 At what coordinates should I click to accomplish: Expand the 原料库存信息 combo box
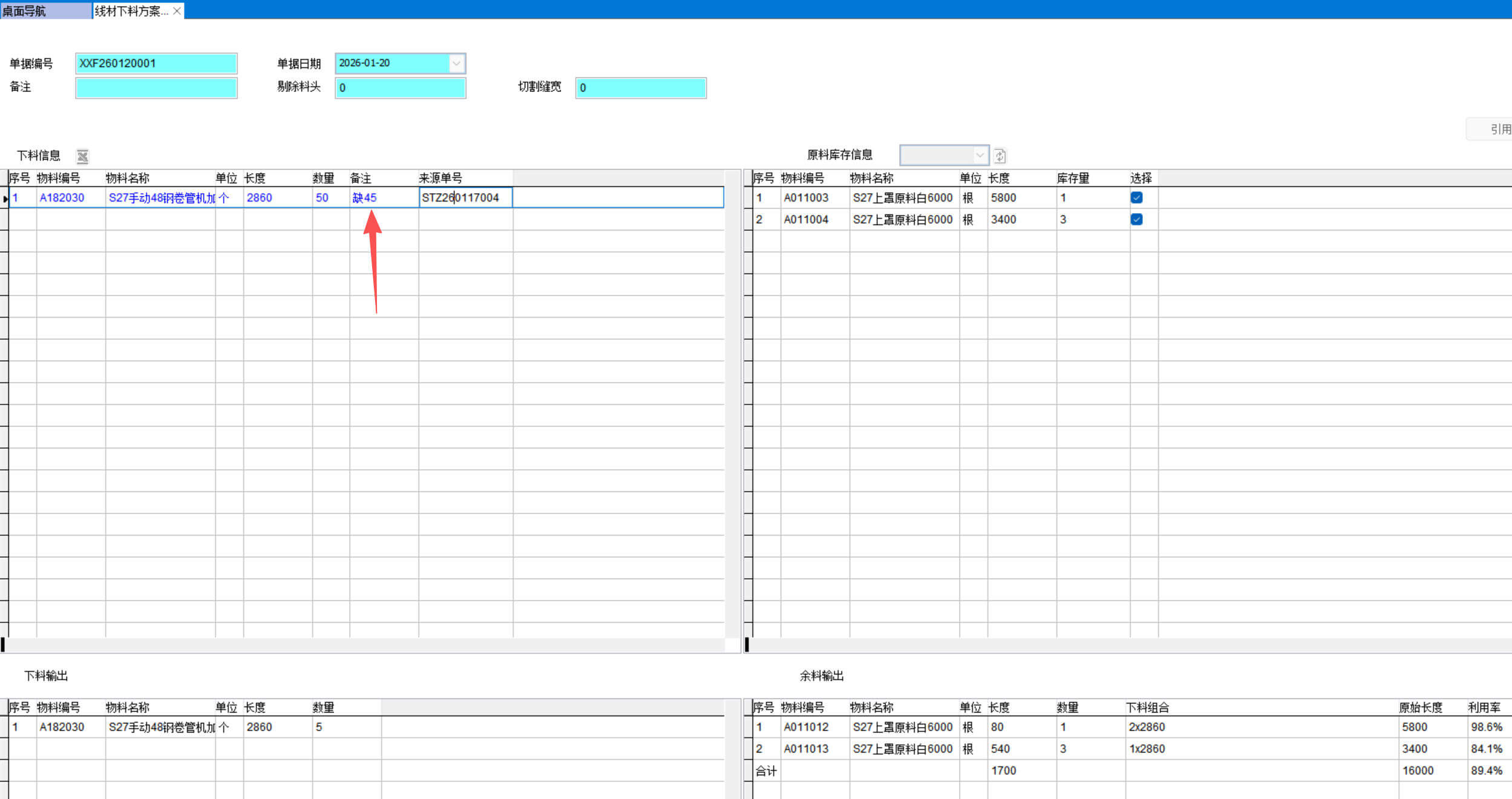point(979,156)
